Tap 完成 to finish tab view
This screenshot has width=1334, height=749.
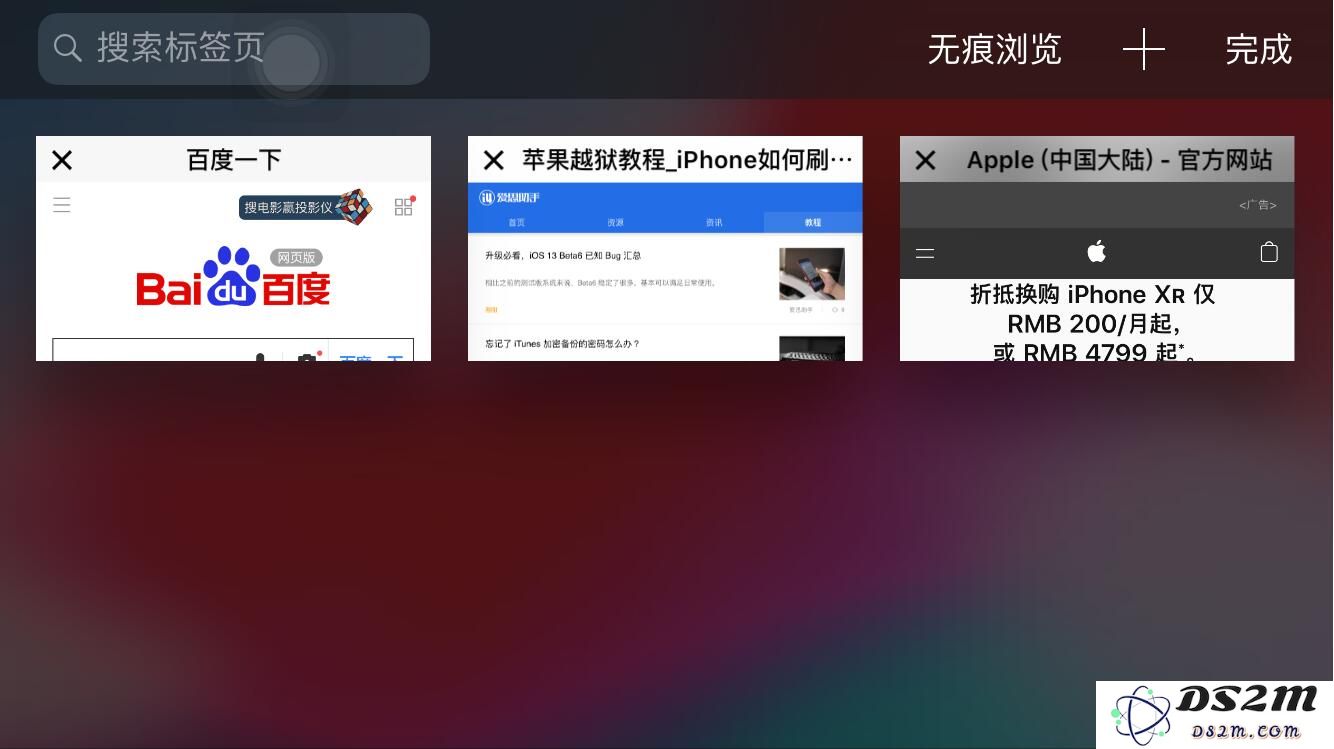pos(1259,49)
